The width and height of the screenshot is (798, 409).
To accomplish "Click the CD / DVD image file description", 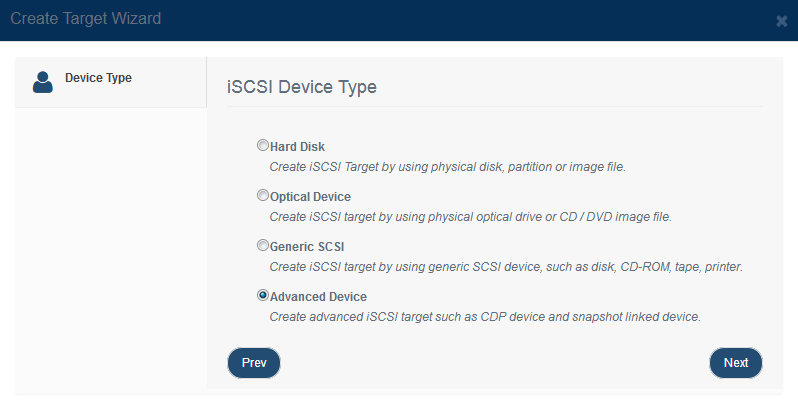I will 471,217.
